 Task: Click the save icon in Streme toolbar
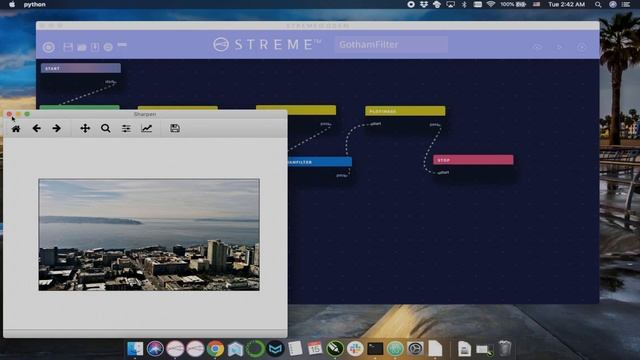(x=68, y=47)
